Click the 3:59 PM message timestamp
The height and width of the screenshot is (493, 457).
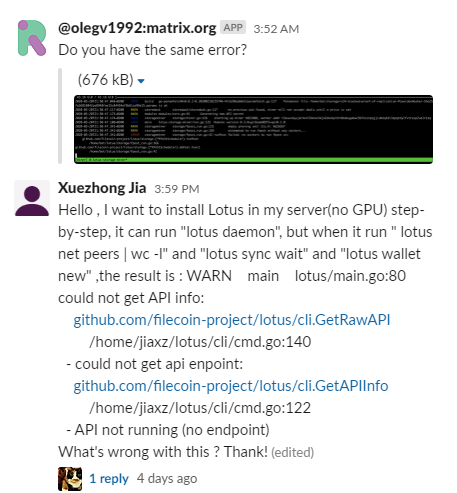[177, 189]
